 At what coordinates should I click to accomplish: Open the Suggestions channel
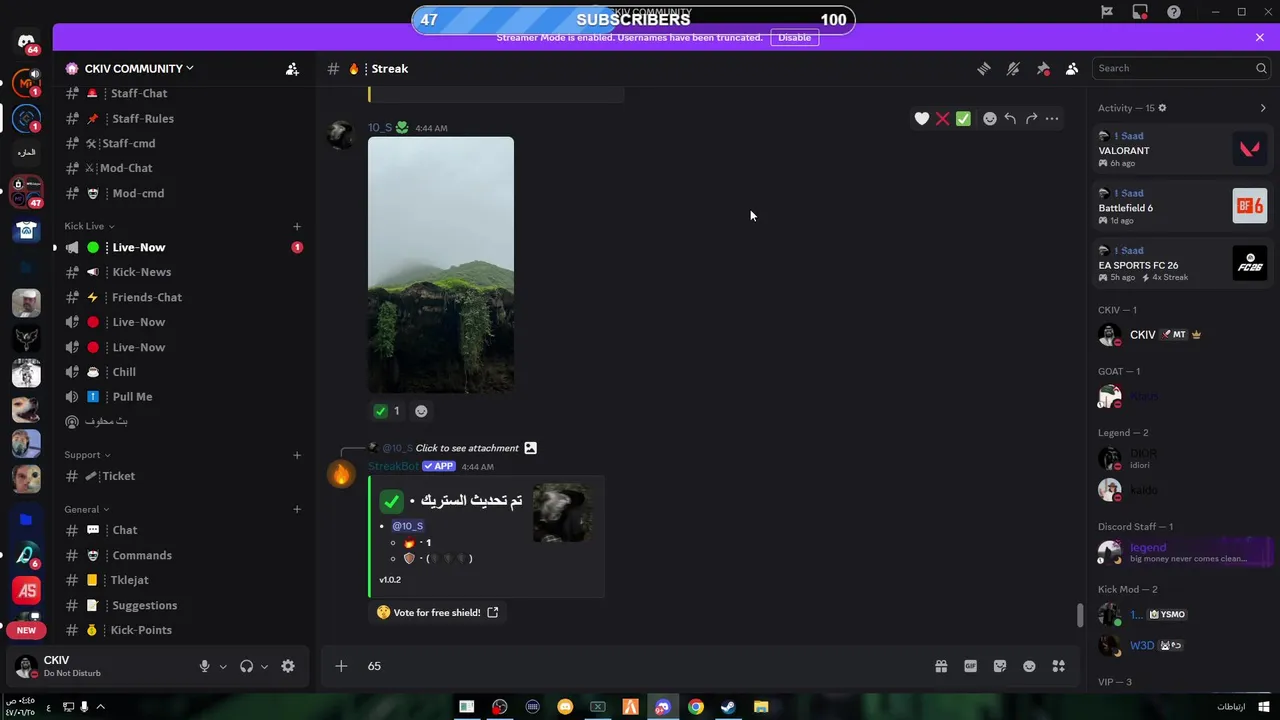[x=182, y=605]
